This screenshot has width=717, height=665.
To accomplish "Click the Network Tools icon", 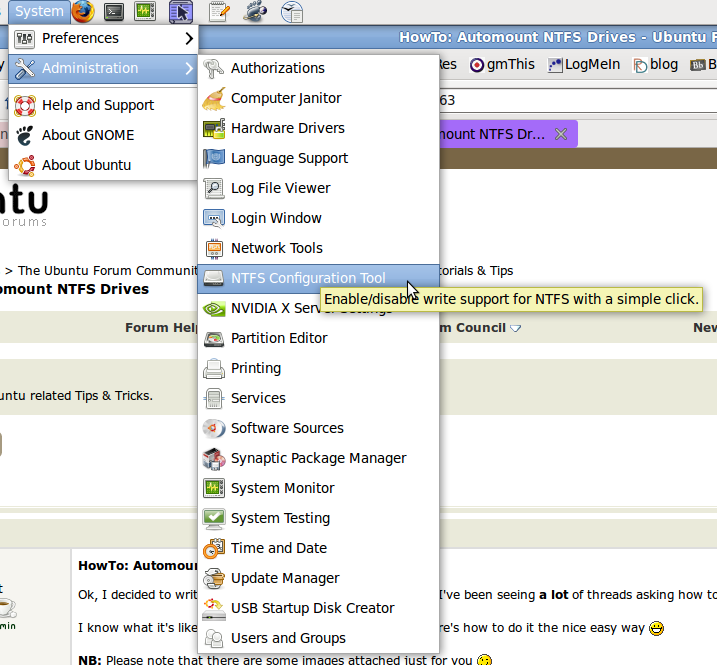I will pyautogui.click(x=214, y=248).
